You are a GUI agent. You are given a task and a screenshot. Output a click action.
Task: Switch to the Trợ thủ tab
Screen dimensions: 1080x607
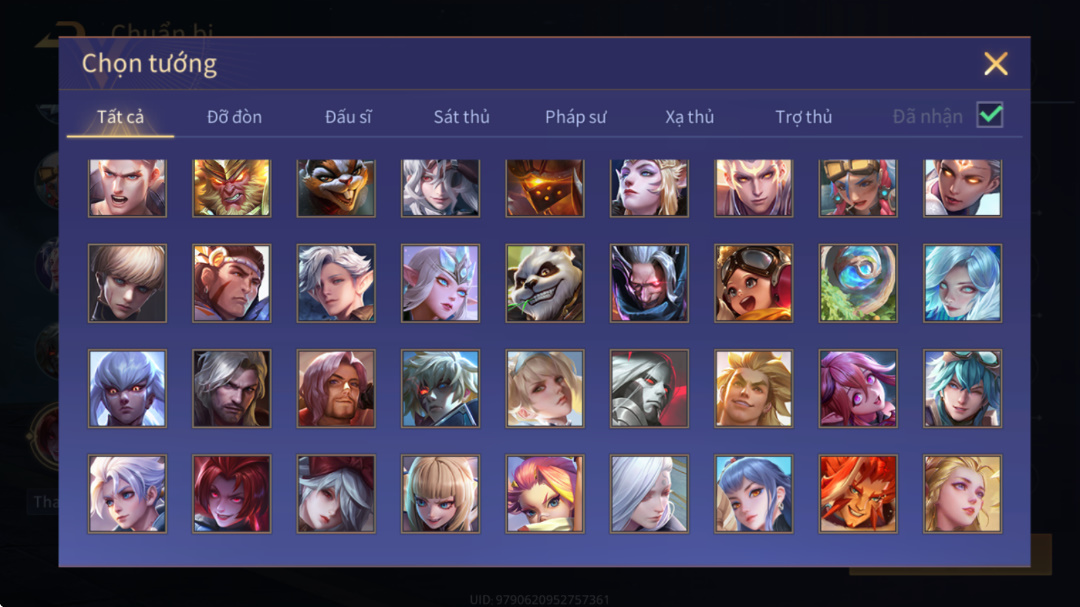pos(804,117)
